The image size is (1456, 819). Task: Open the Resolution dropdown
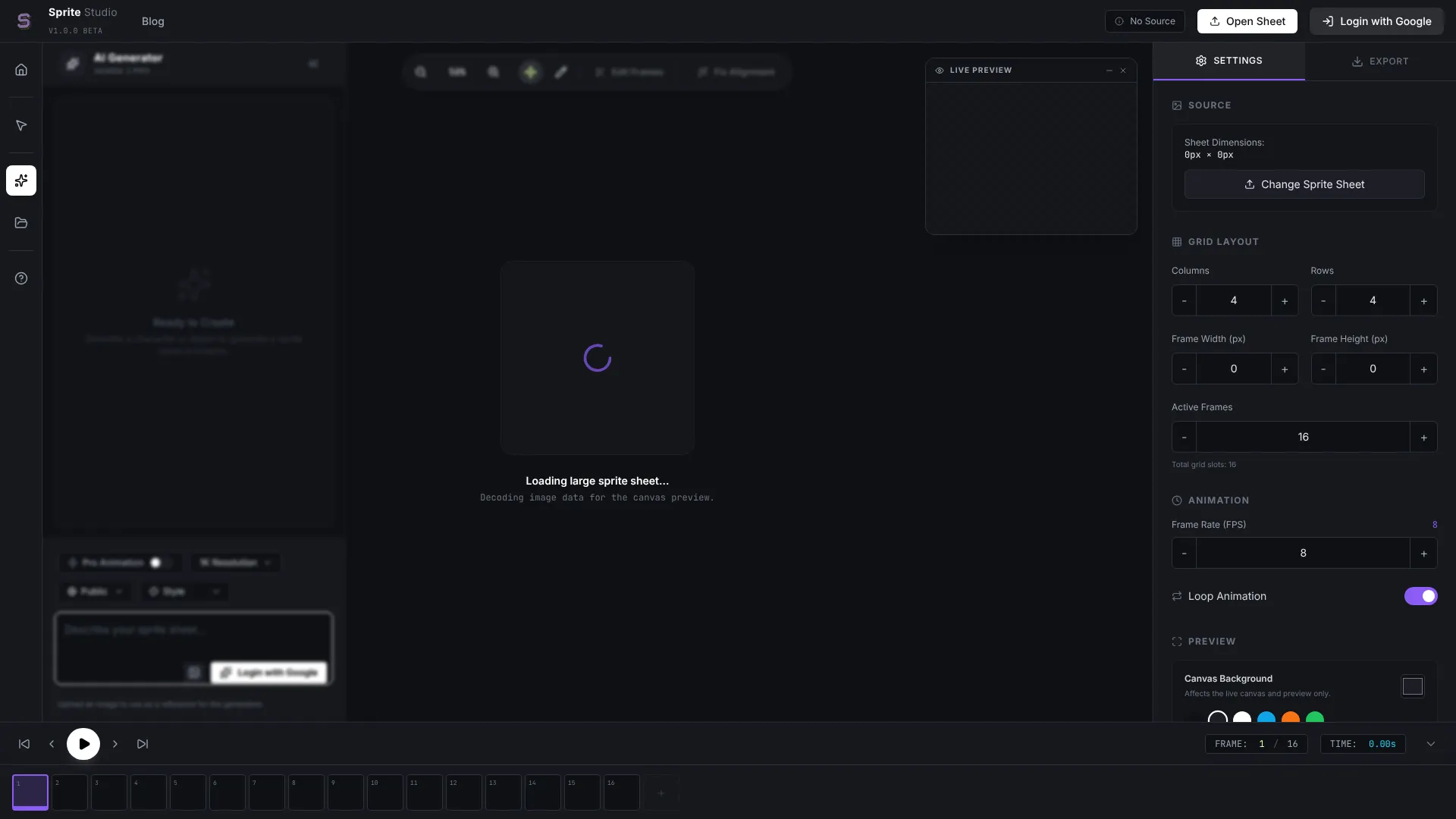[235, 563]
